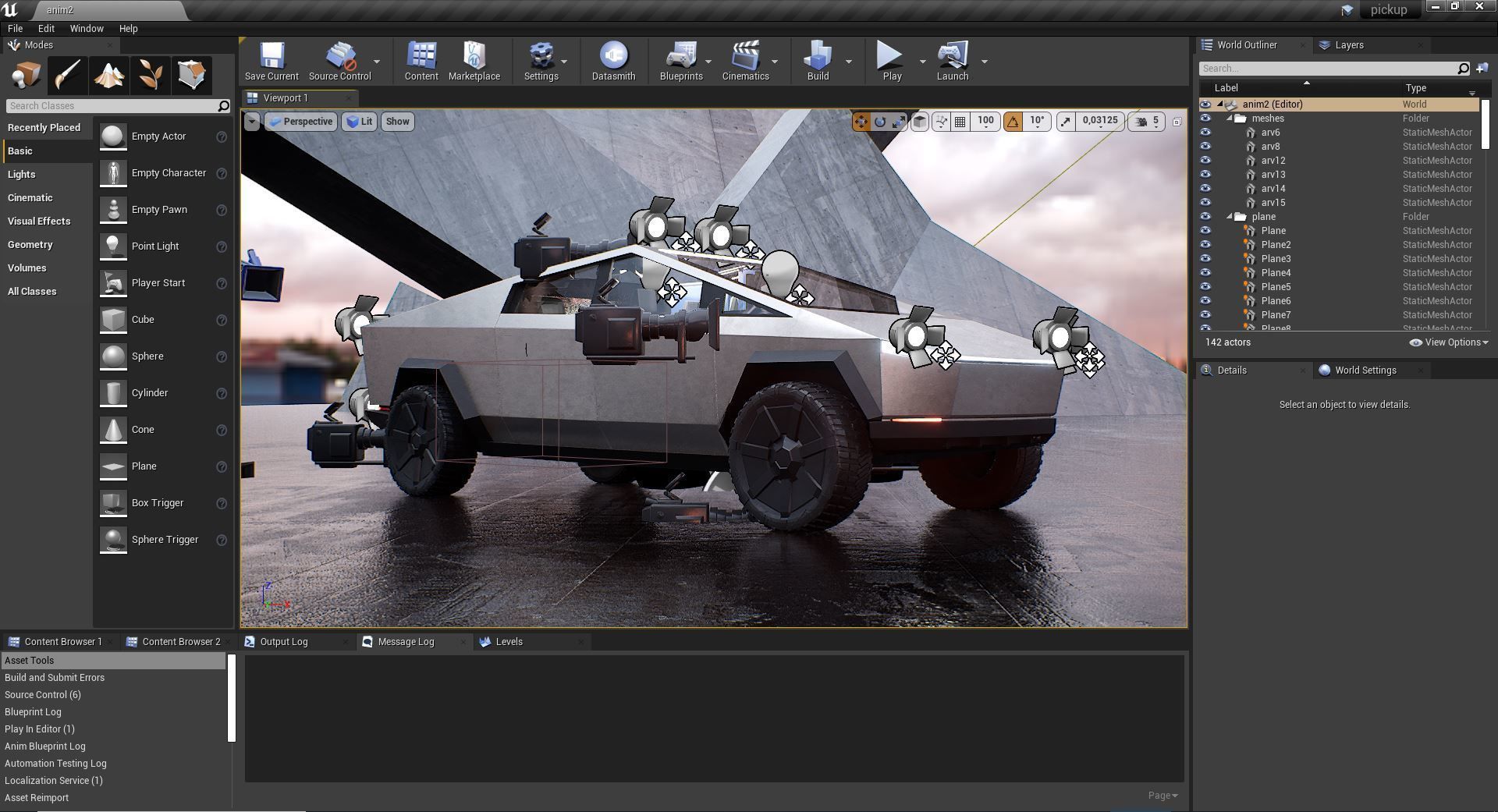Select the Landscape mode icon
1498x812 pixels.
point(108,75)
